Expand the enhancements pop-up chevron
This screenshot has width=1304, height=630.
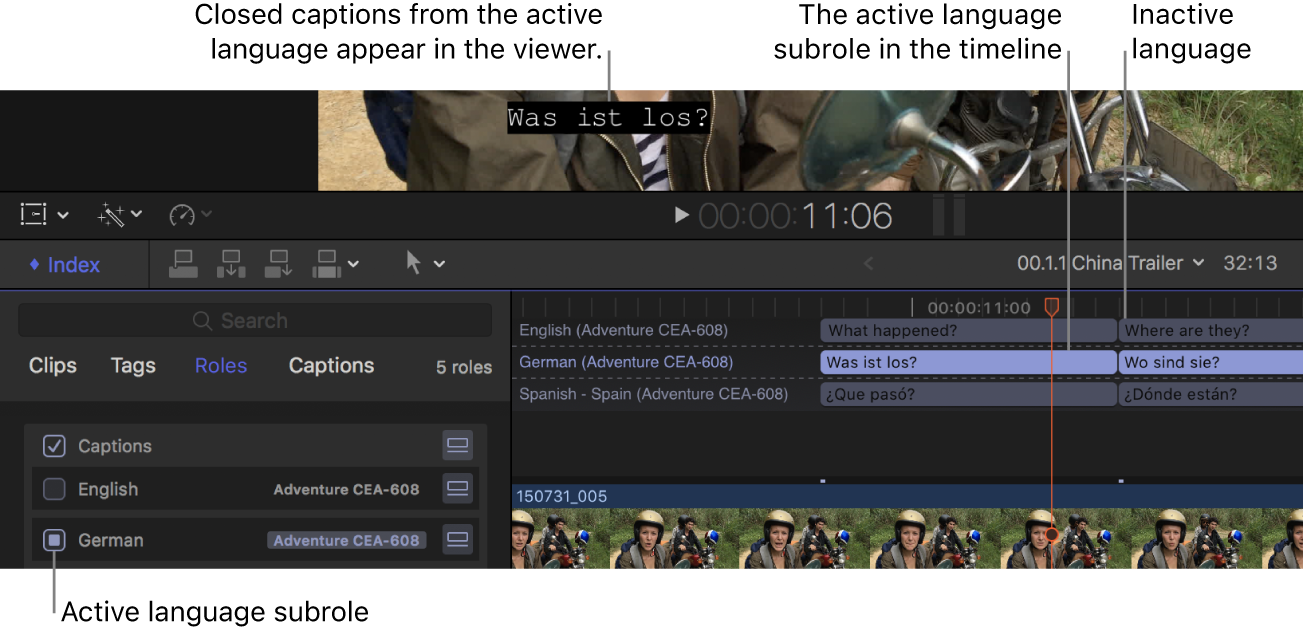tap(137, 214)
